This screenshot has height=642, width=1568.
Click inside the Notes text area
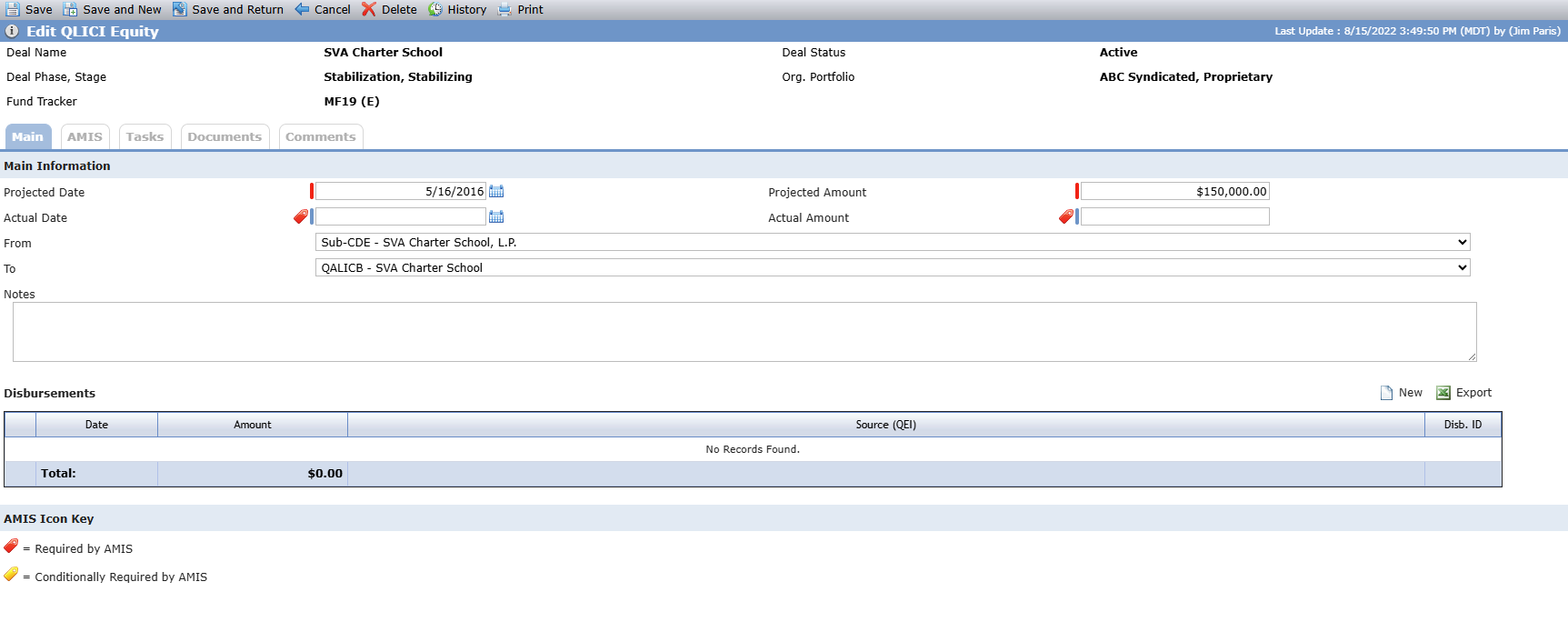click(744, 332)
